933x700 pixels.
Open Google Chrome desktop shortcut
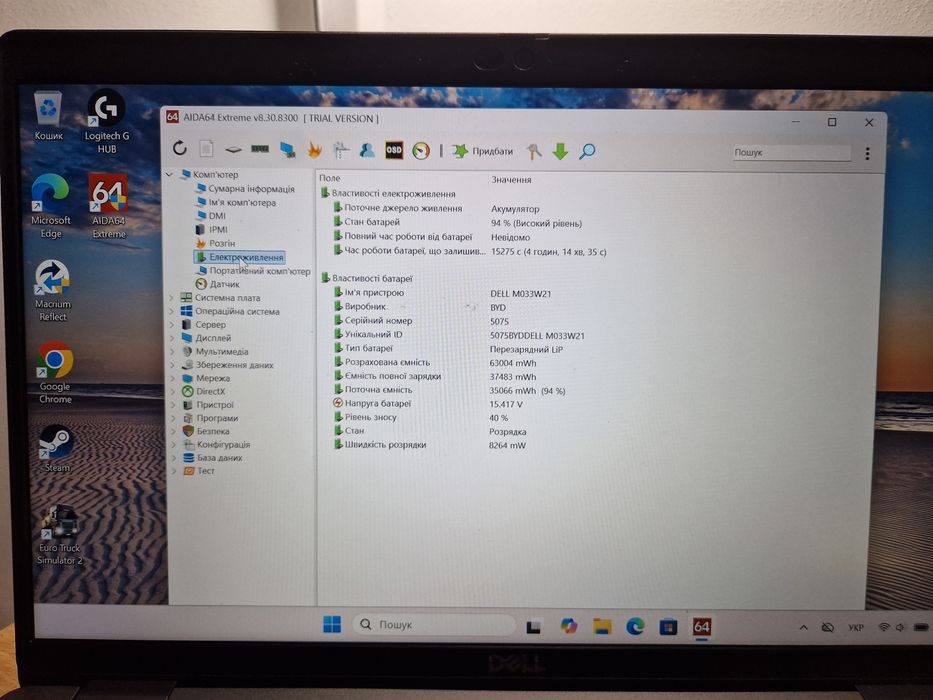[55, 373]
